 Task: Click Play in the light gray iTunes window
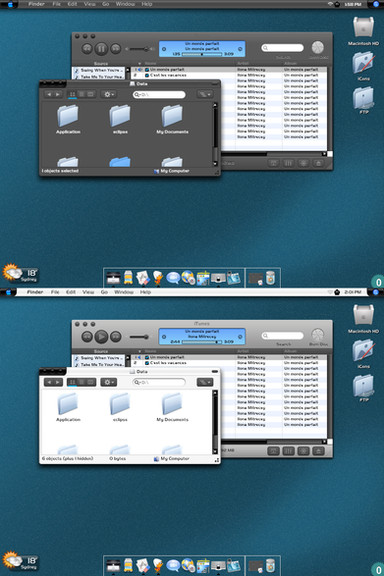click(x=101, y=336)
